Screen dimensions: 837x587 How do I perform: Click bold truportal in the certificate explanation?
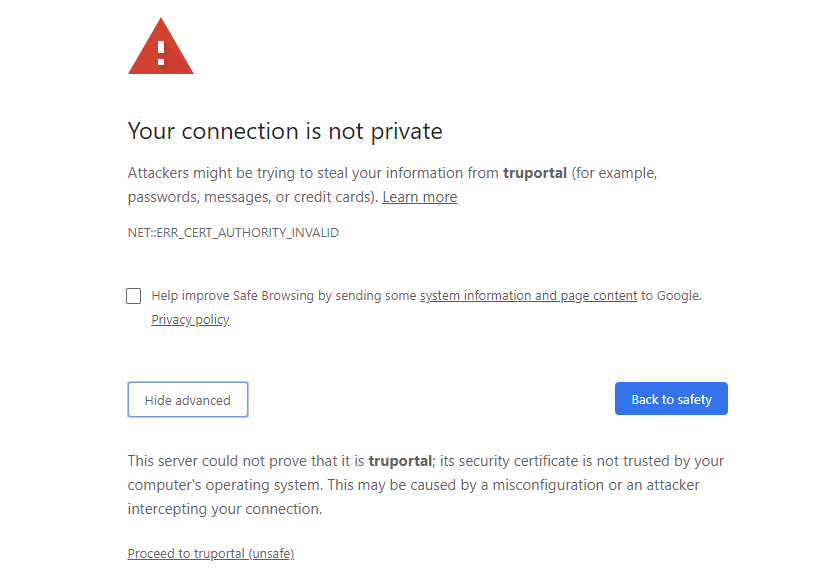[x=399, y=461]
